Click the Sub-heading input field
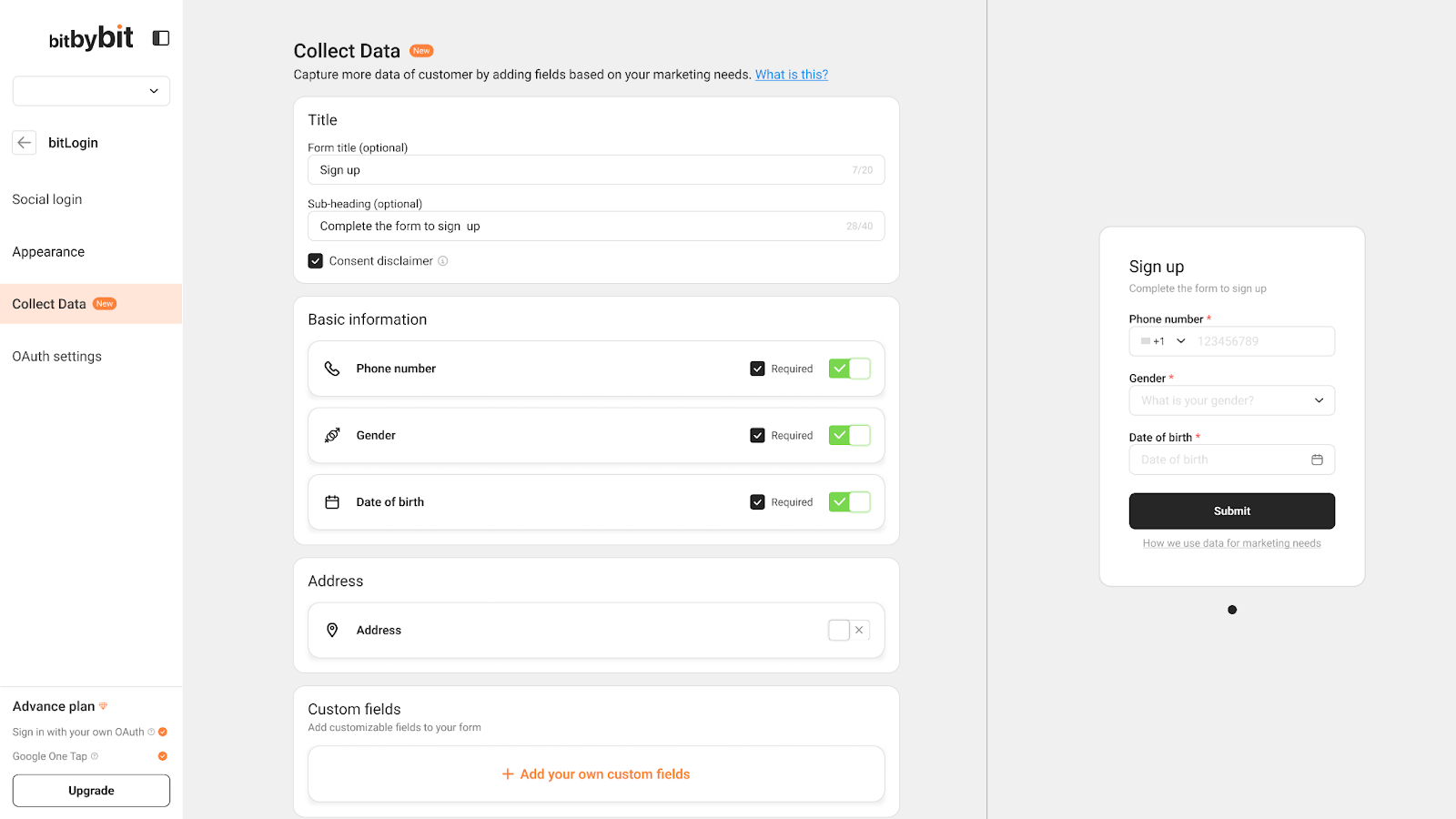 click(596, 227)
